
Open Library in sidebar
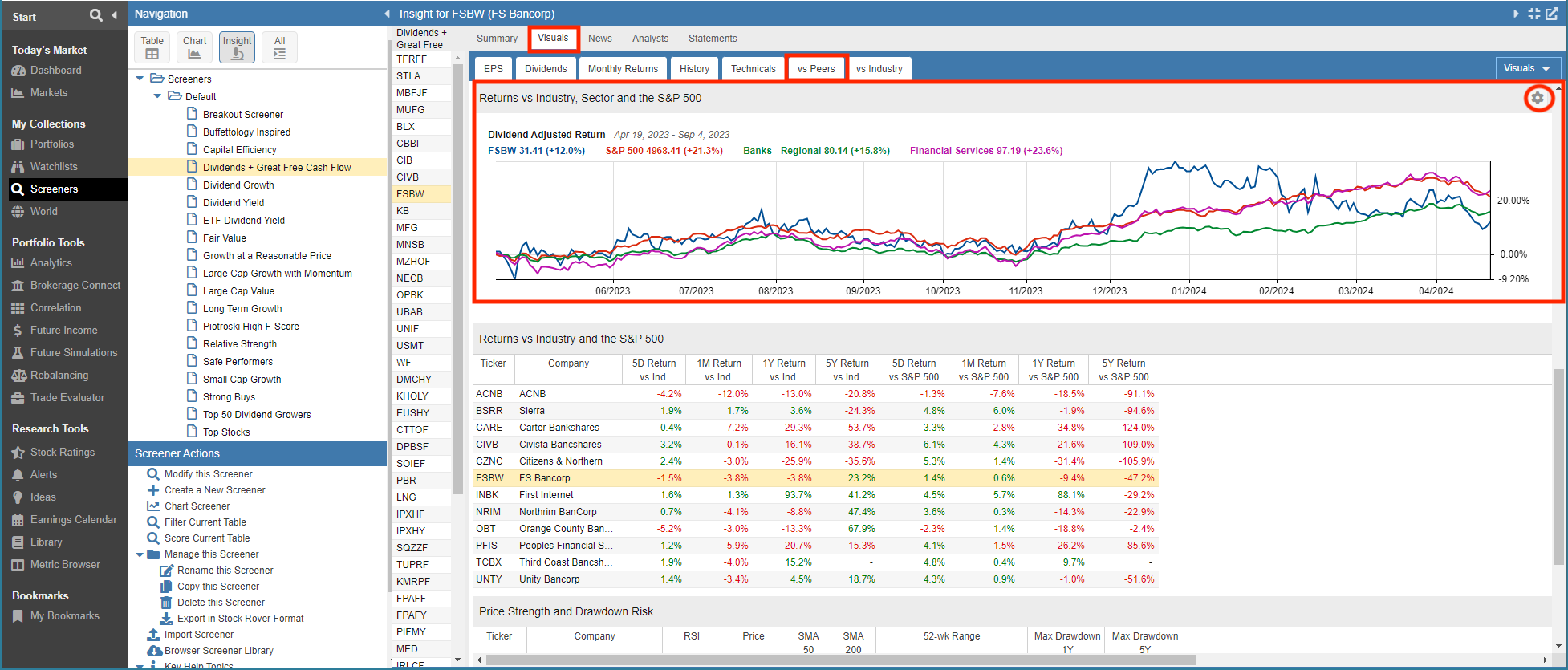pyautogui.click(x=46, y=542)
